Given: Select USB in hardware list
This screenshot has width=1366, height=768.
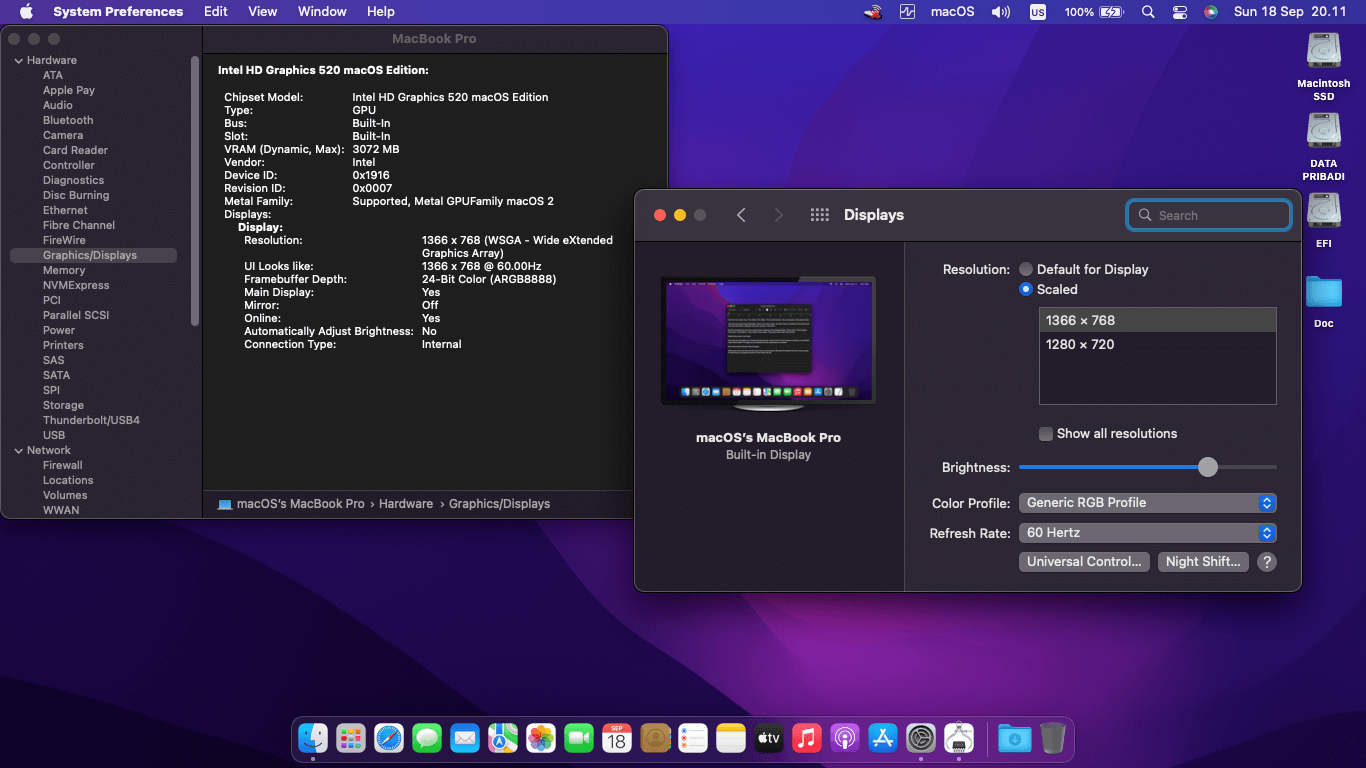Looking at the screenshot, I should 54,435.
